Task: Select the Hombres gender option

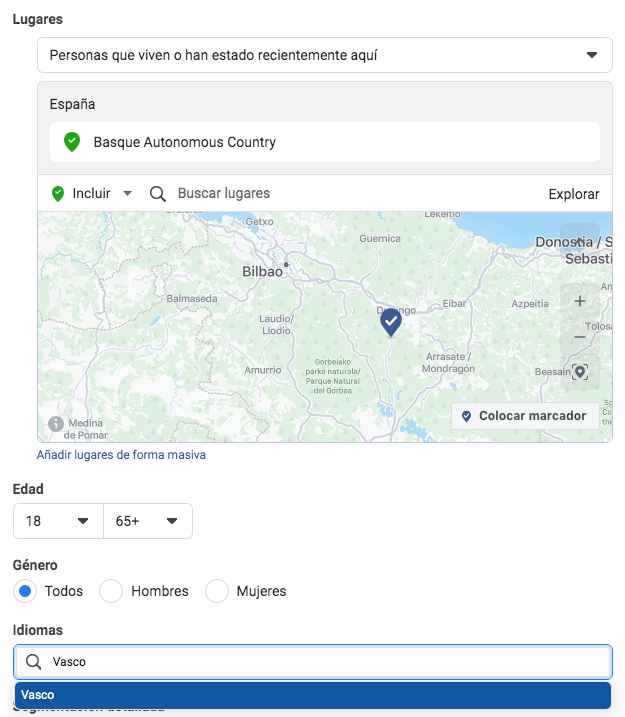Action: pos(112,591)
